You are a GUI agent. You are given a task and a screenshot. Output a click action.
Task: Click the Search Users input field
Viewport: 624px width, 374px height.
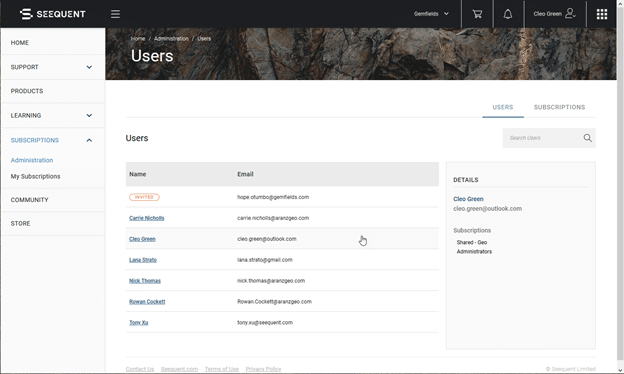coord(542,138)
